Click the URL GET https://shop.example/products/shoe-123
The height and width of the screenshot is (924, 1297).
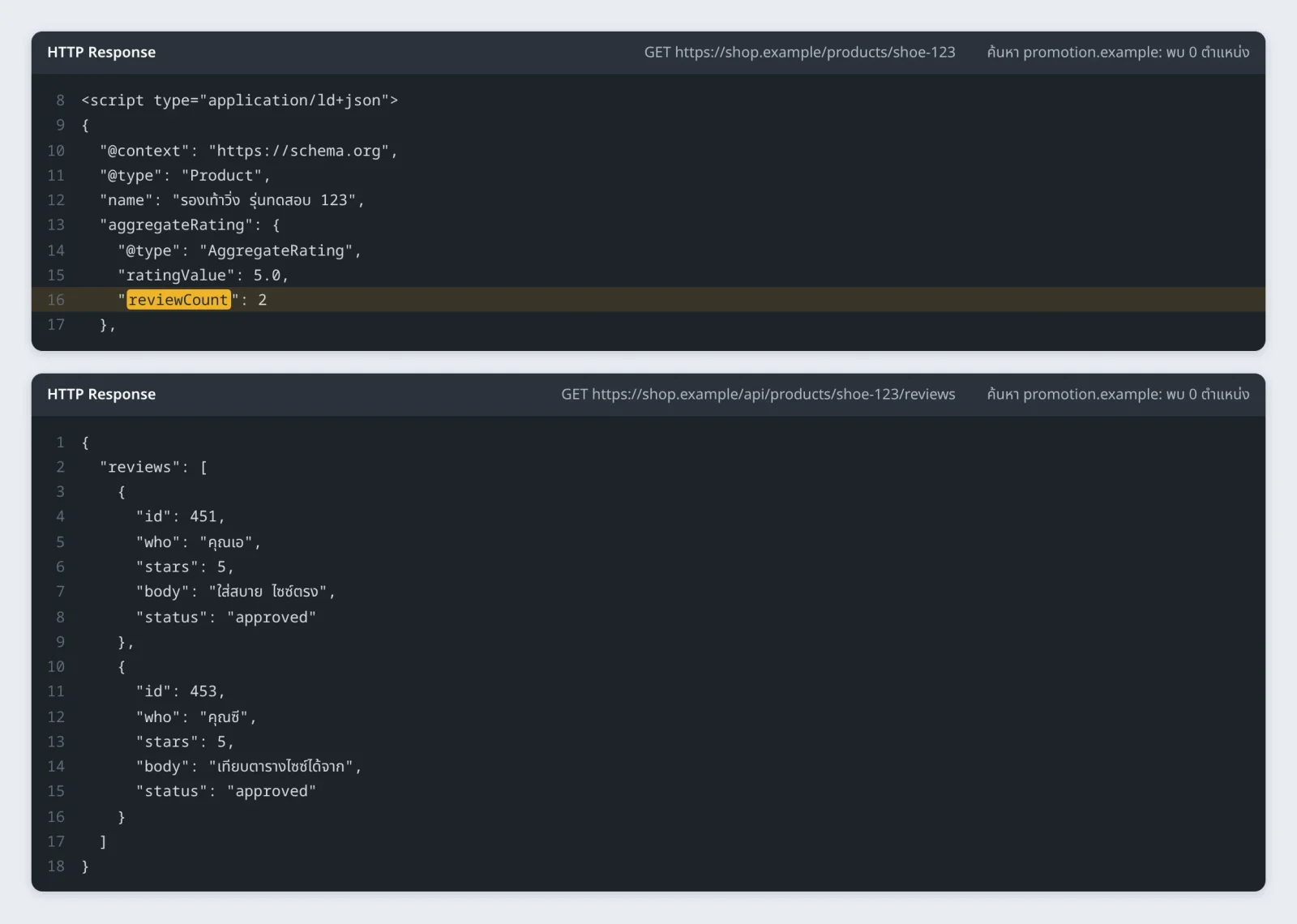[799, 53]
